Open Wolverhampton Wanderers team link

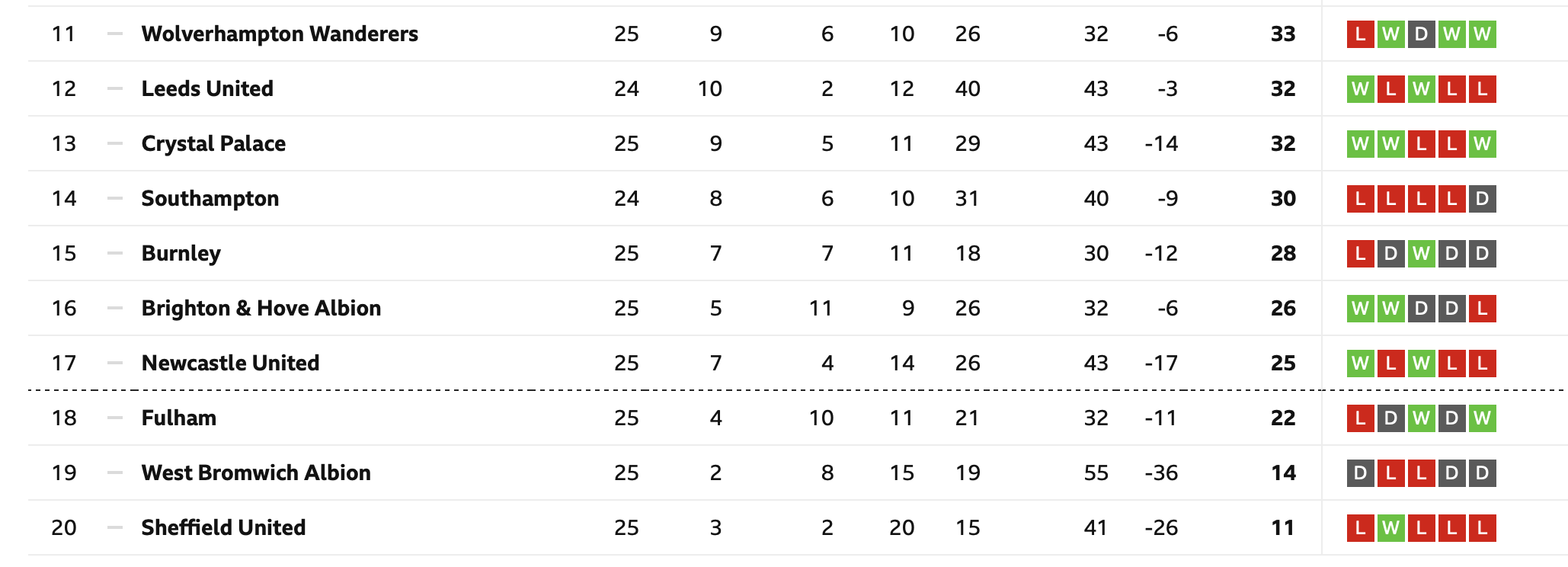(280, 34)
